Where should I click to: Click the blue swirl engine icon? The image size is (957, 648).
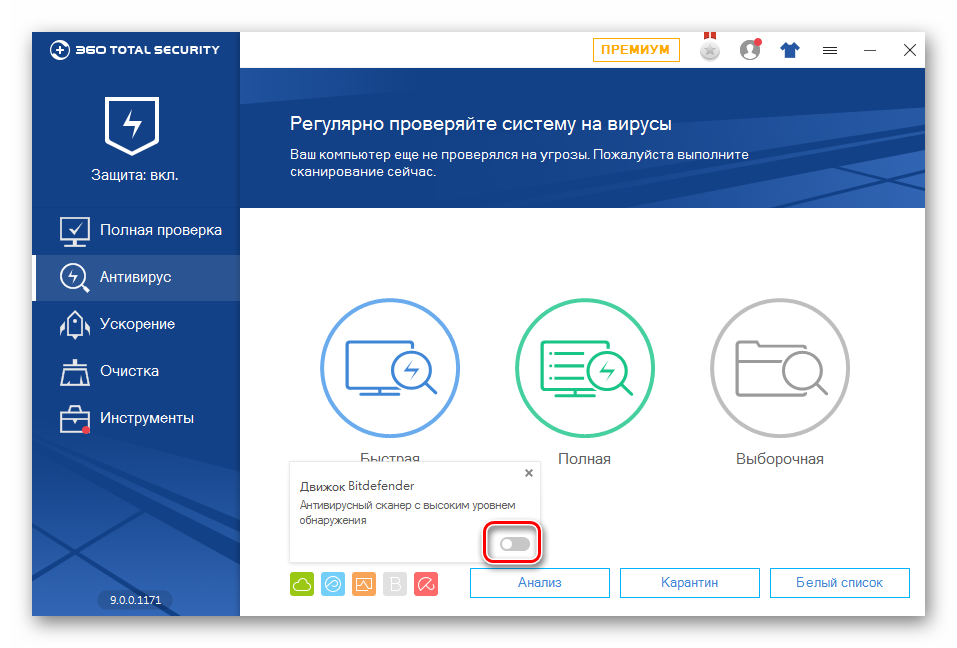[333, 583]
